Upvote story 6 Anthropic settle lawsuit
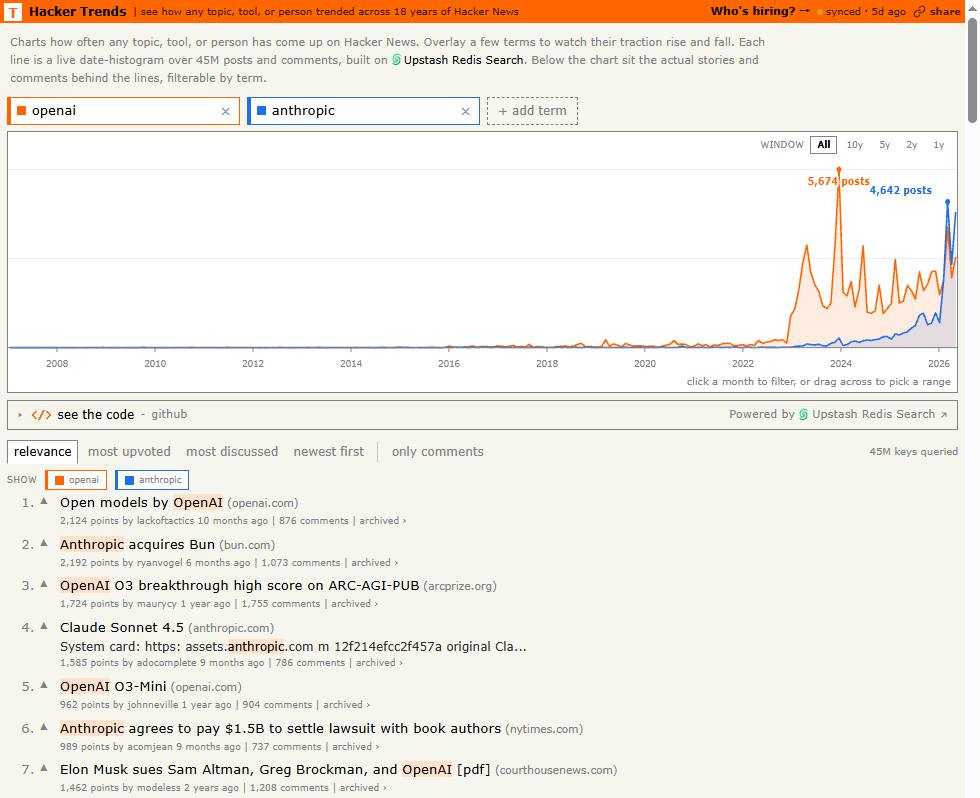Viewport: 980px width, 798px height. pyautogui.click(x=44, y=727)
